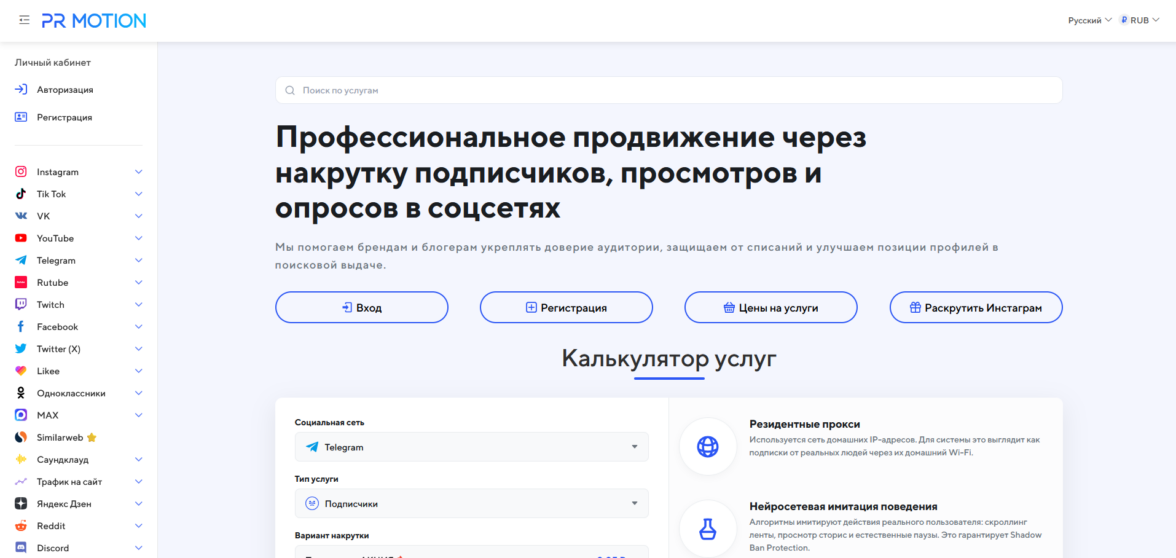The width and height of the screenshot is (1176, 558).
Task: Expand the YouTube menu chevron
Action: (138, 238)
